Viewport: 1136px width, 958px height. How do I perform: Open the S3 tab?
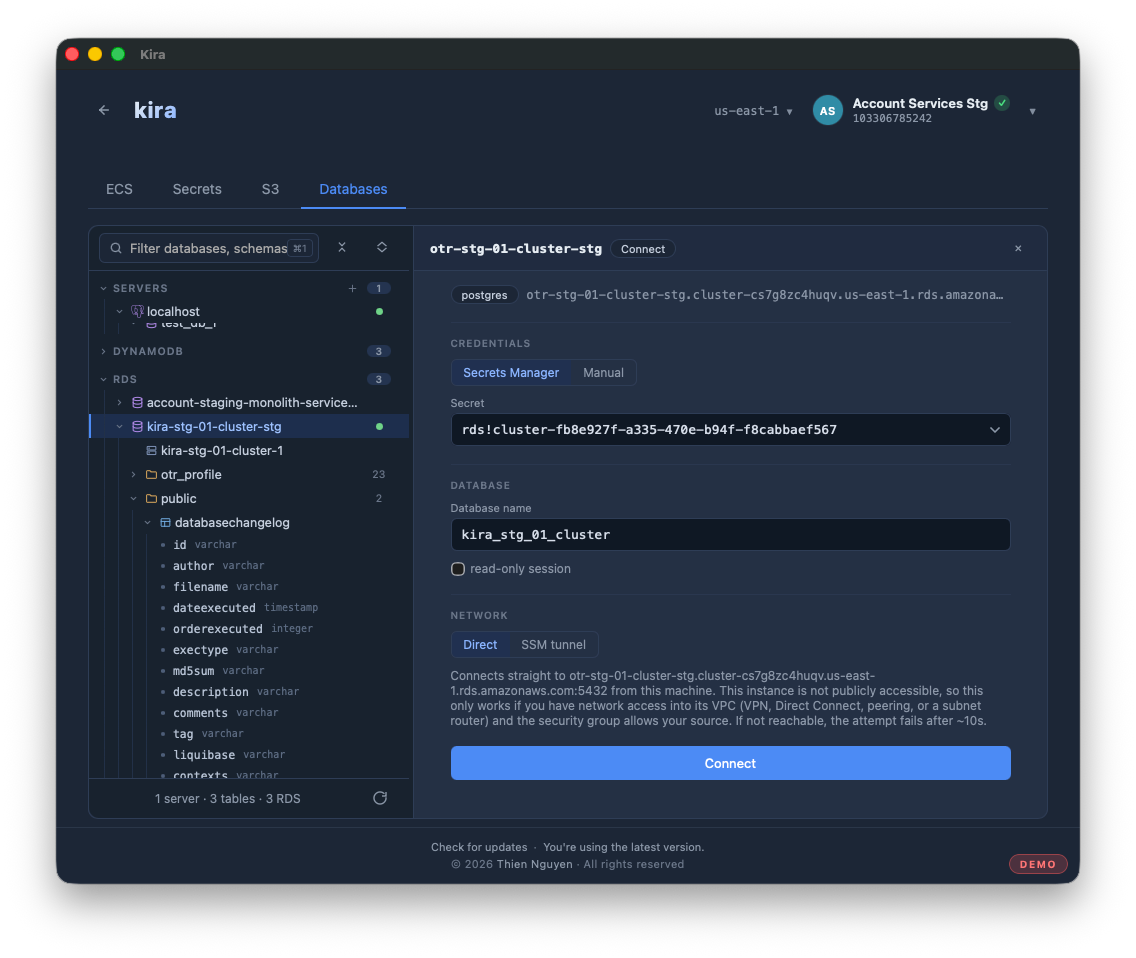[270, 189]
